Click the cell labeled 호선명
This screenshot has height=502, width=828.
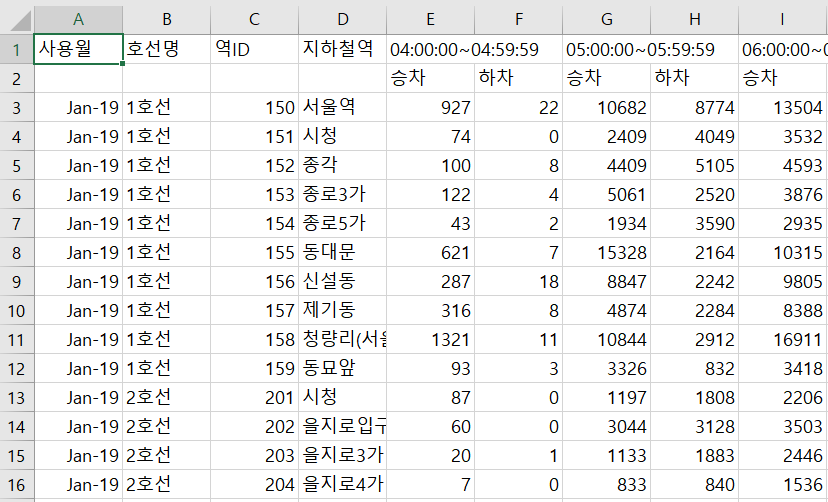pyautogui.click(x=166, y=50)
